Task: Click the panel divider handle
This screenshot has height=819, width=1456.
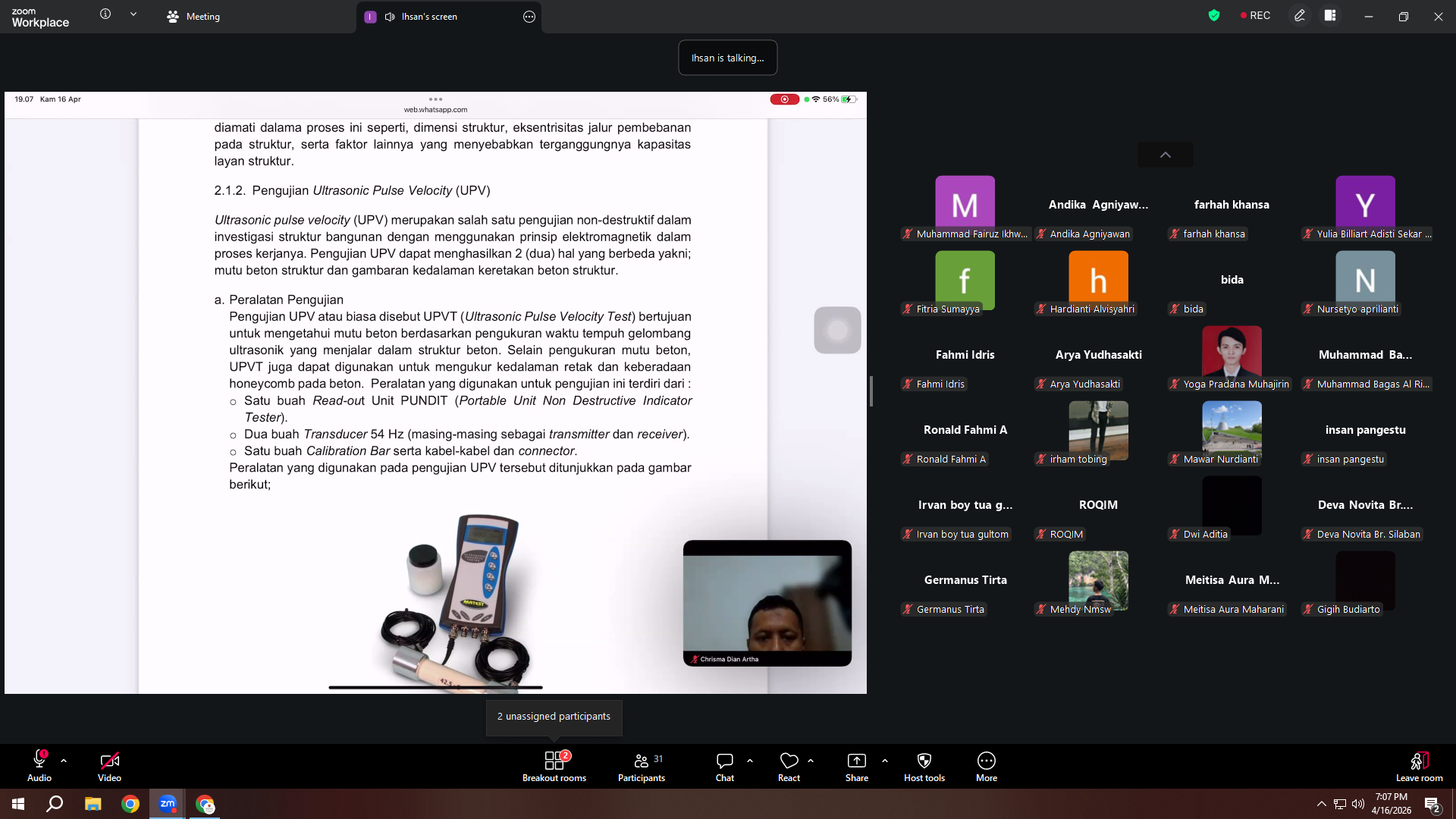Action: (x=871, y=391)
